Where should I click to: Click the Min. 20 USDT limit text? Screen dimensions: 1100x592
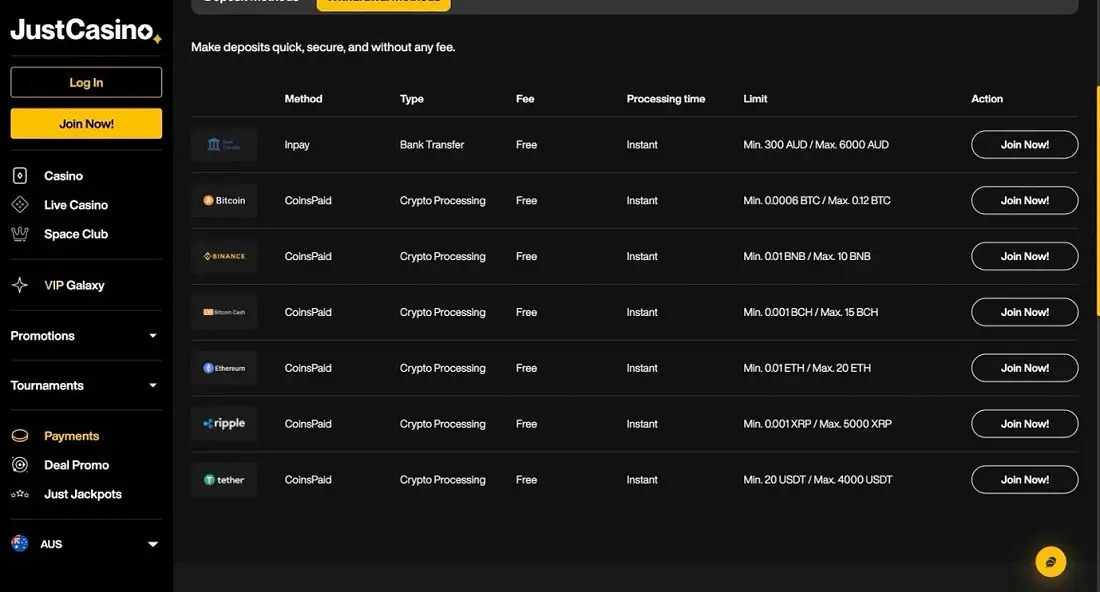[818, 480]
